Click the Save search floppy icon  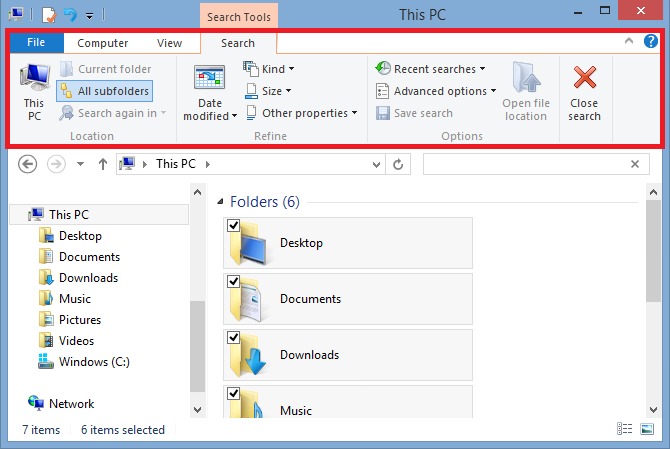(x=382, y=113)
